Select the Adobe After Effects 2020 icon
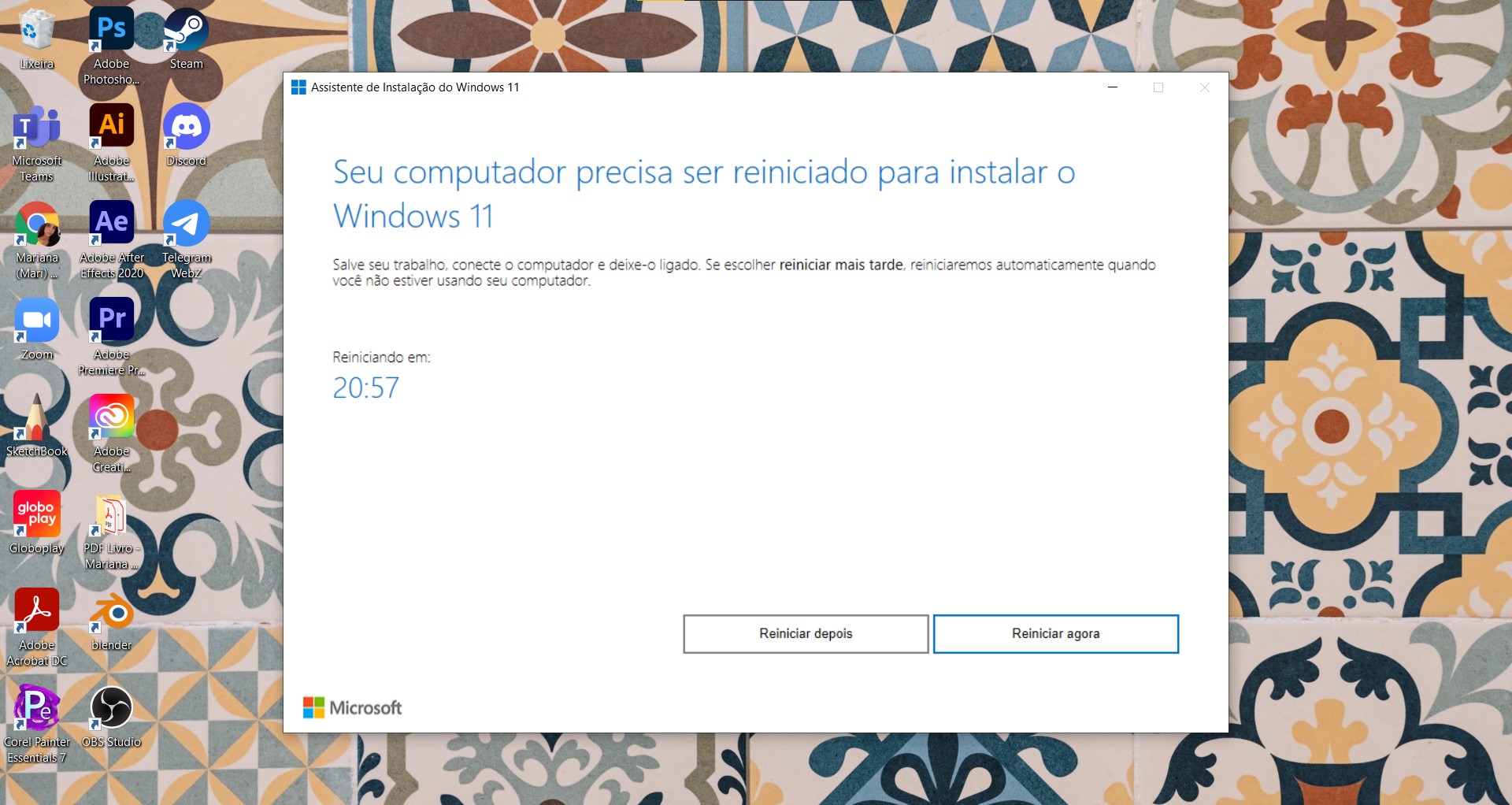This screenshot has height=805, width=1512. 111,240
